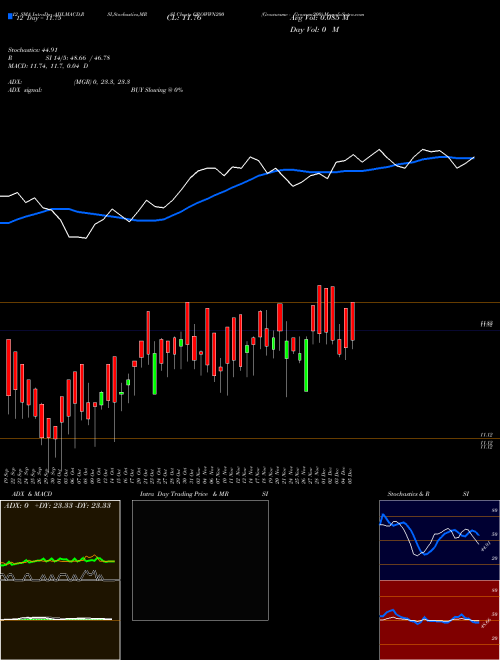Click the 'Stochastics & R' panel title
Image resolution: width=500 pixels, height=660 pixels.
pos(408,494)
